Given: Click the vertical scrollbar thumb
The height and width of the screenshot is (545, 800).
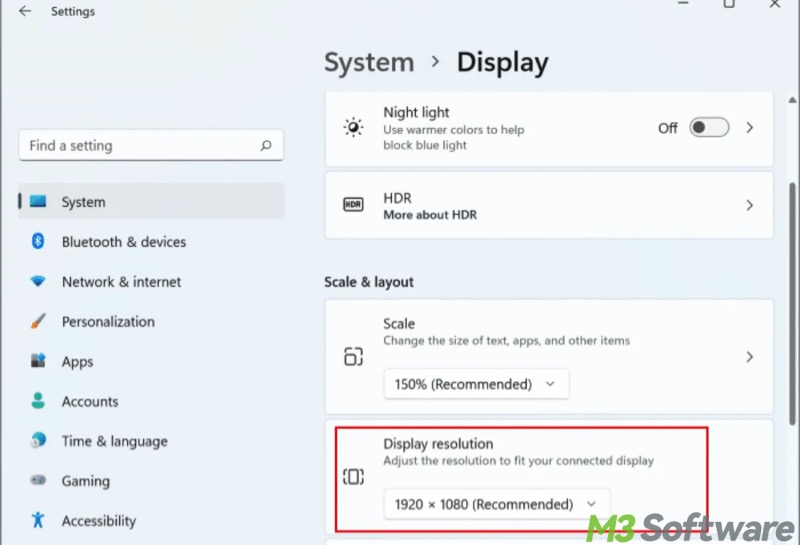Looking at the screenshot, I should 792,304.
